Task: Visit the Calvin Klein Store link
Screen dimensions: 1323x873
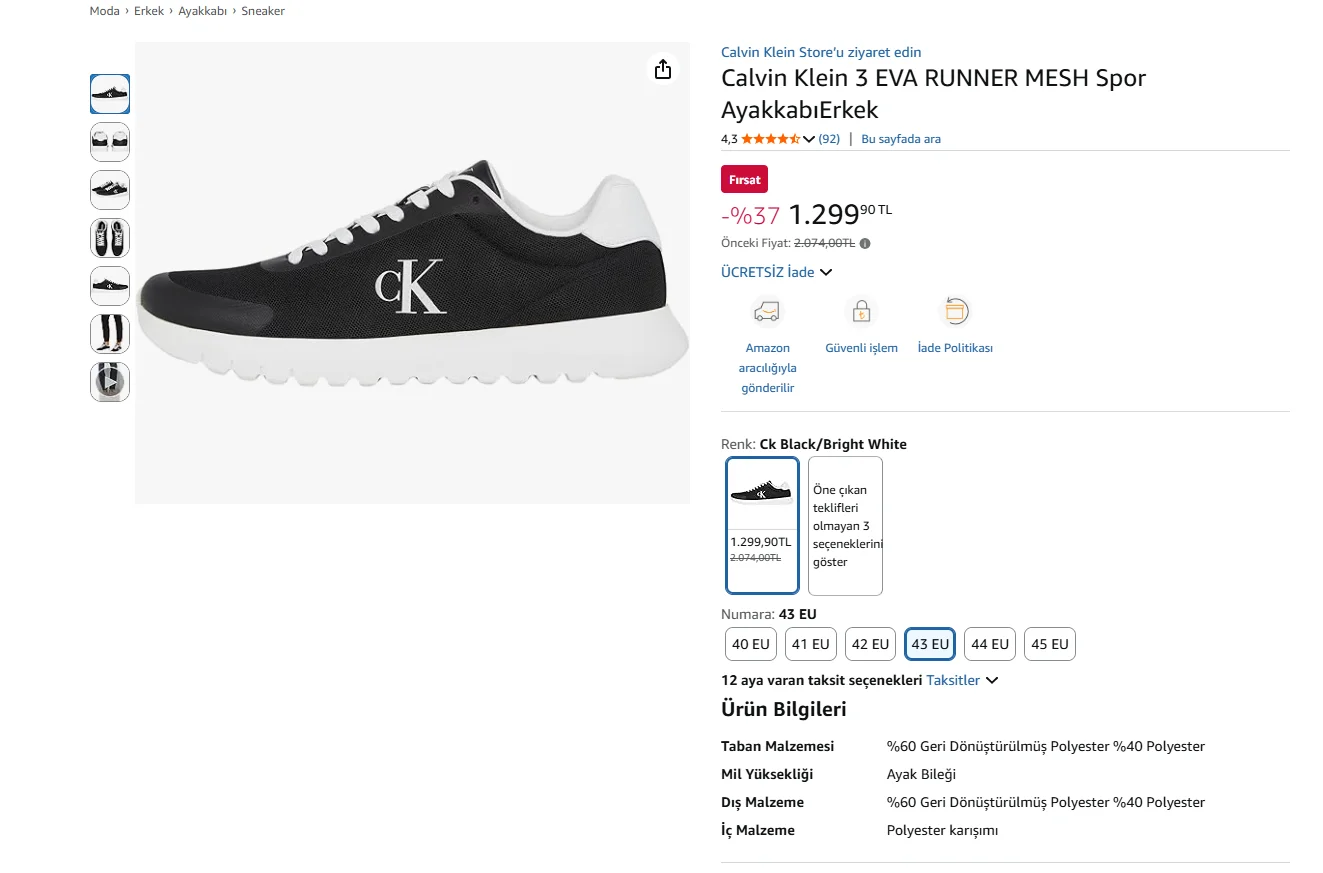Action: click(821, 52)
